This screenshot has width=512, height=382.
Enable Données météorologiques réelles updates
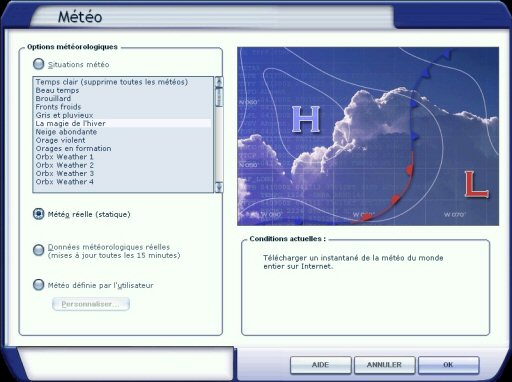coord(39,250)
